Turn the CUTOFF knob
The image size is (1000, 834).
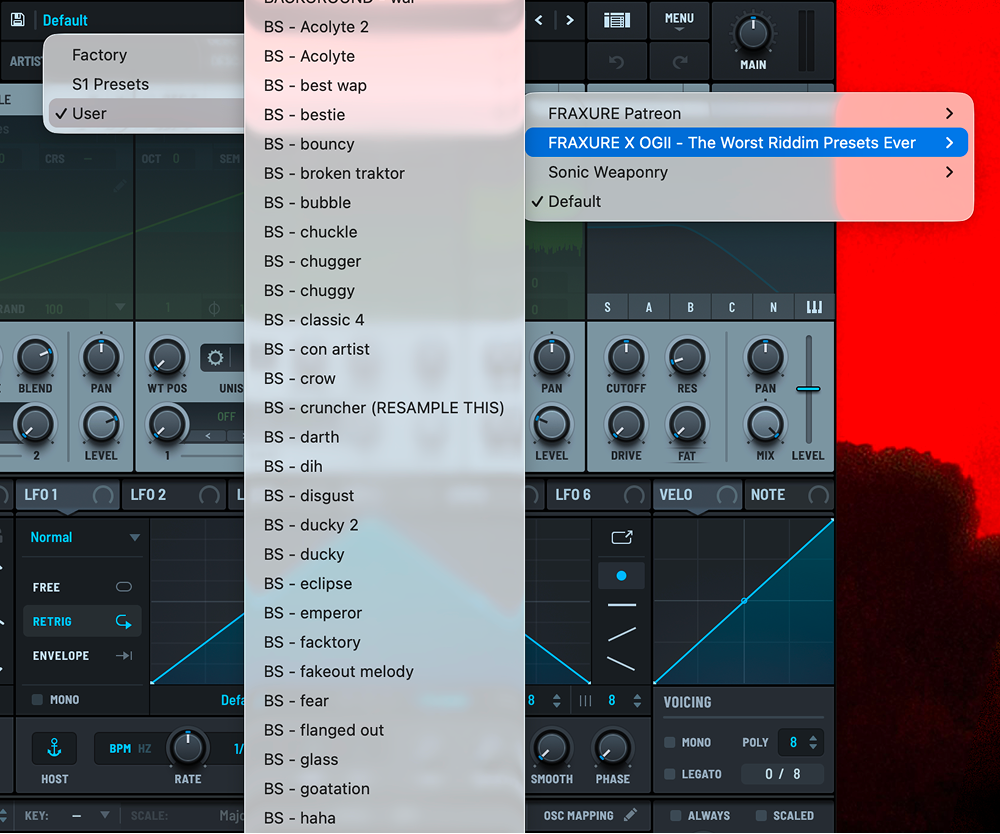(626, 357)
